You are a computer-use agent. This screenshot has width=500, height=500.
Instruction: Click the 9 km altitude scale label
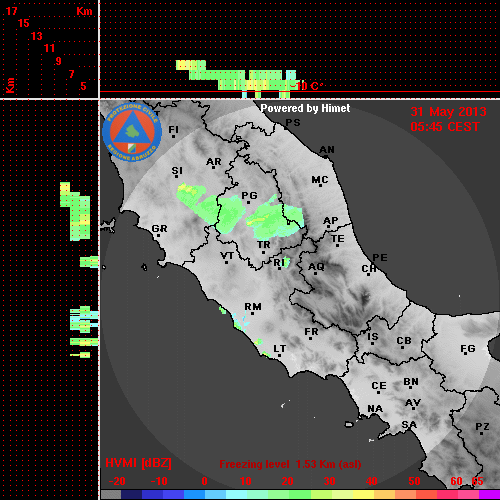tap(59, 61)
